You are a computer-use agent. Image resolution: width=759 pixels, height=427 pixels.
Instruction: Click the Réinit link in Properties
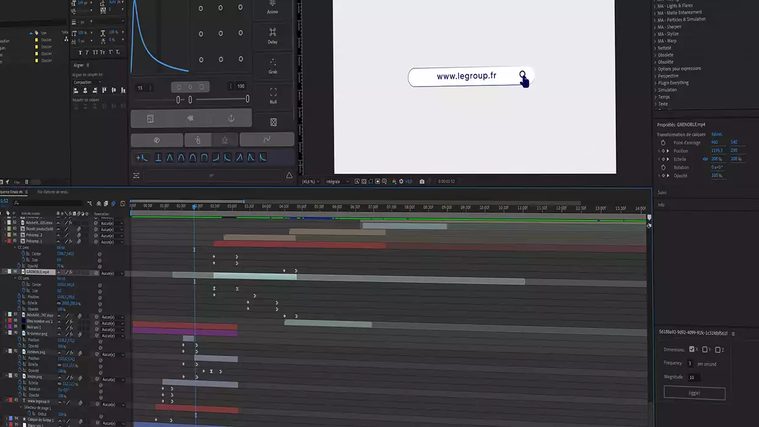(x=716, y=134)
